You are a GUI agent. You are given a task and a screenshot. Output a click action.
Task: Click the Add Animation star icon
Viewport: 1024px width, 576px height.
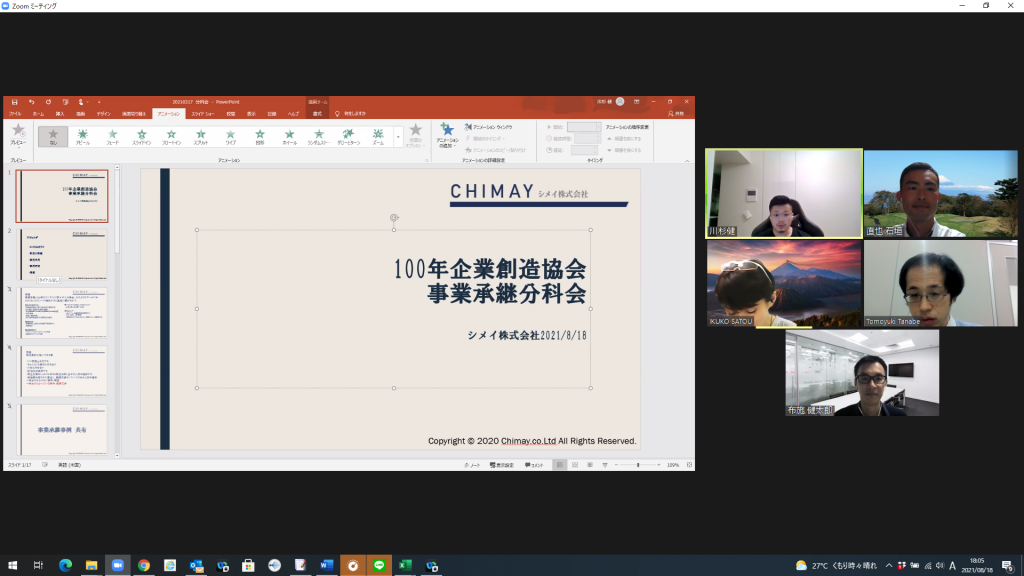point(447,132)
